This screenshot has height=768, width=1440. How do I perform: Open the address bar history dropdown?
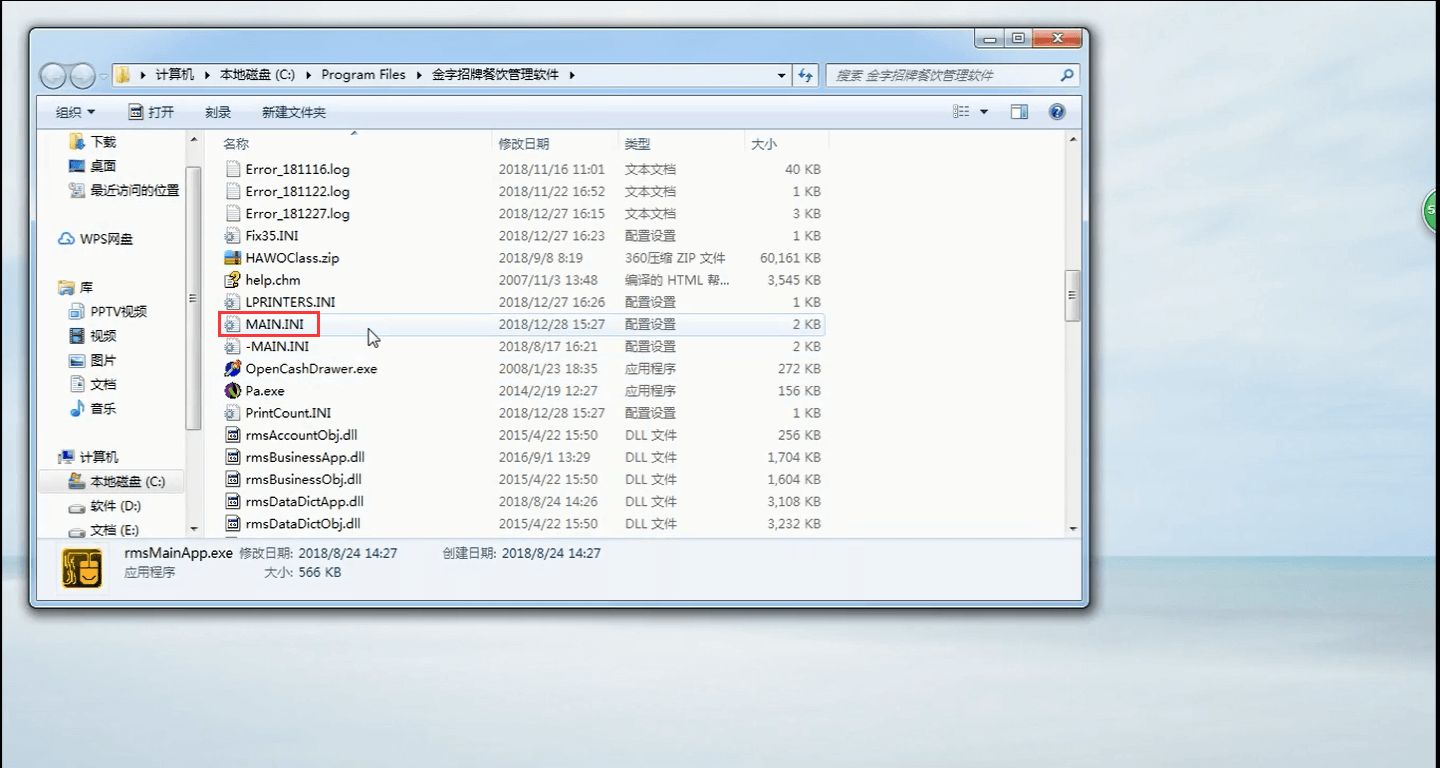tap(782, 75)
